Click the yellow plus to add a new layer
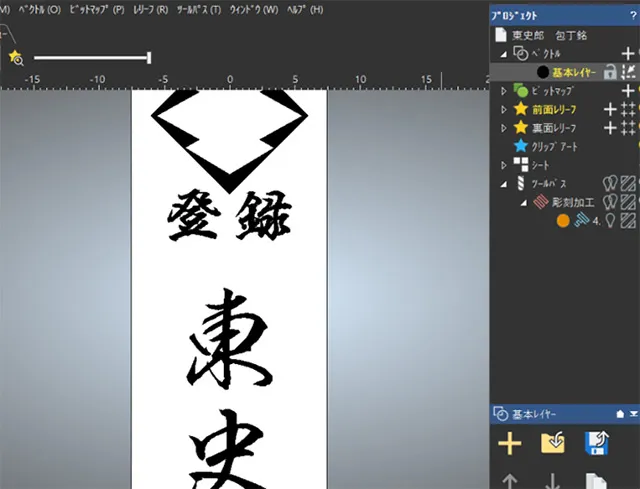This screenshot has height=489, width=640. [510, 443]
